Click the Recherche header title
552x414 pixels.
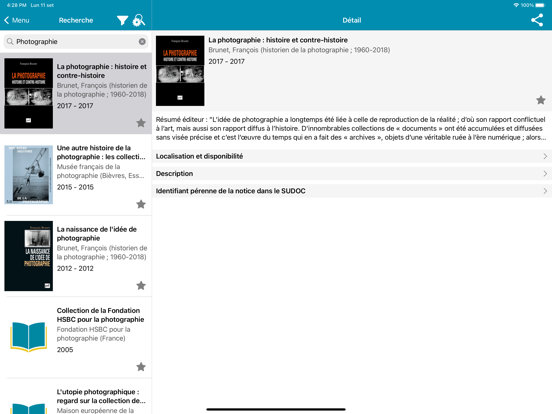[76, 20]
